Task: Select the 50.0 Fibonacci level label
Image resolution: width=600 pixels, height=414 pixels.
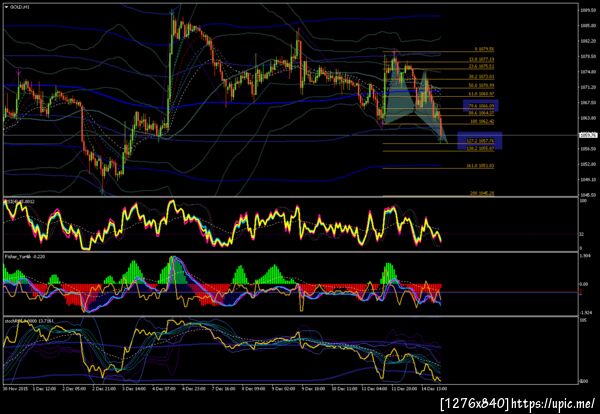Action: [x=481, y=85]
